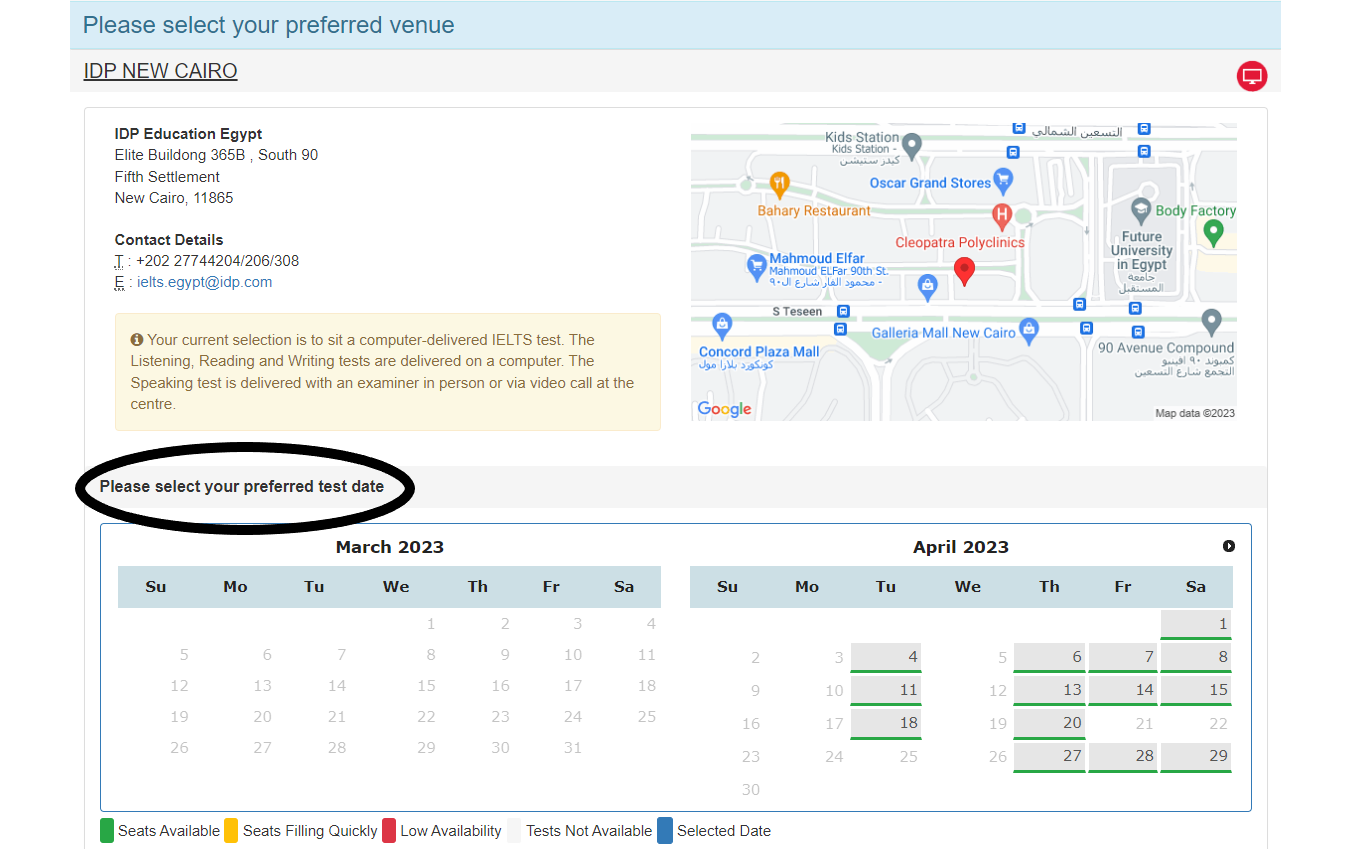
Task: Click the Google logo on the map
Action: pyautogui.click(x=724, y=409)
